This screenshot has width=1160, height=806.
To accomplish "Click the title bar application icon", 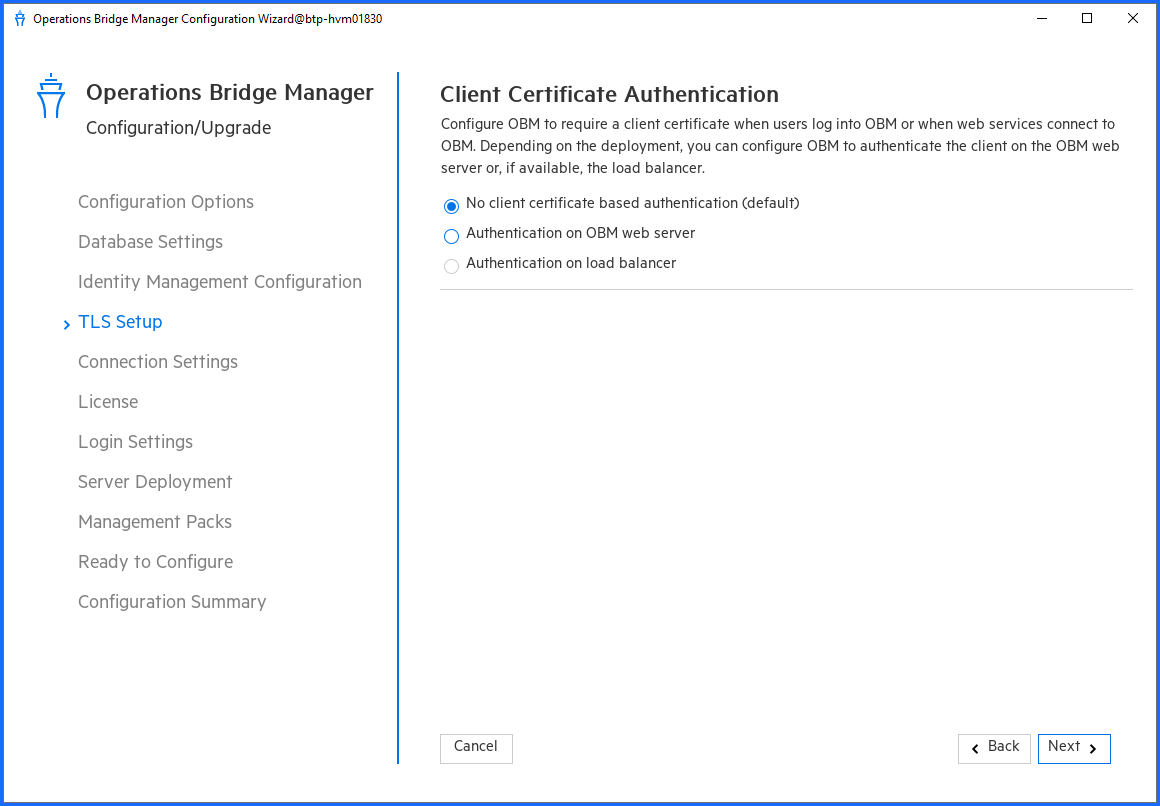I will 19,18.
